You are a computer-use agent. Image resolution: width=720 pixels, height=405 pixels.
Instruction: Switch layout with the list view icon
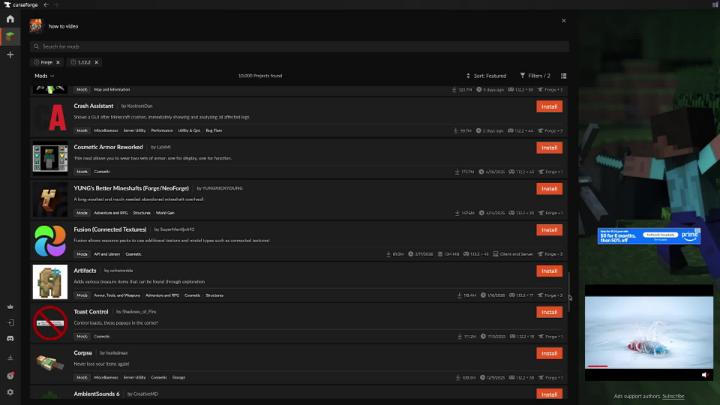click(x=563, y=75)
